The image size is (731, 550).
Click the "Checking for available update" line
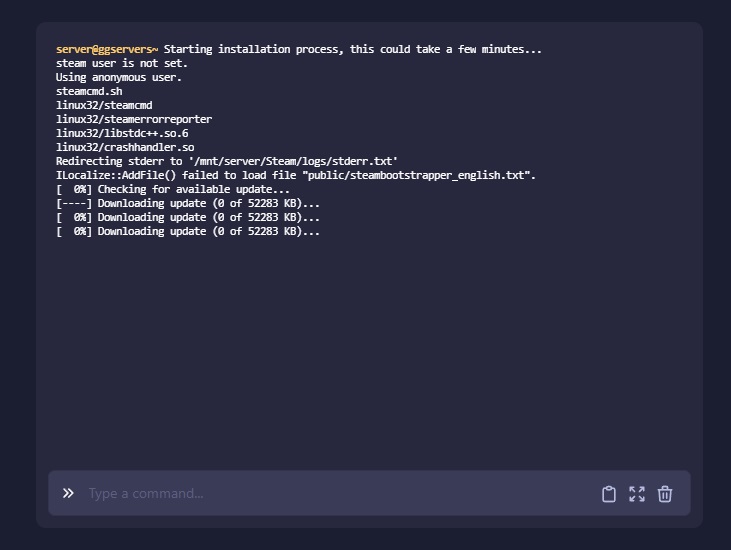[173, 189]
